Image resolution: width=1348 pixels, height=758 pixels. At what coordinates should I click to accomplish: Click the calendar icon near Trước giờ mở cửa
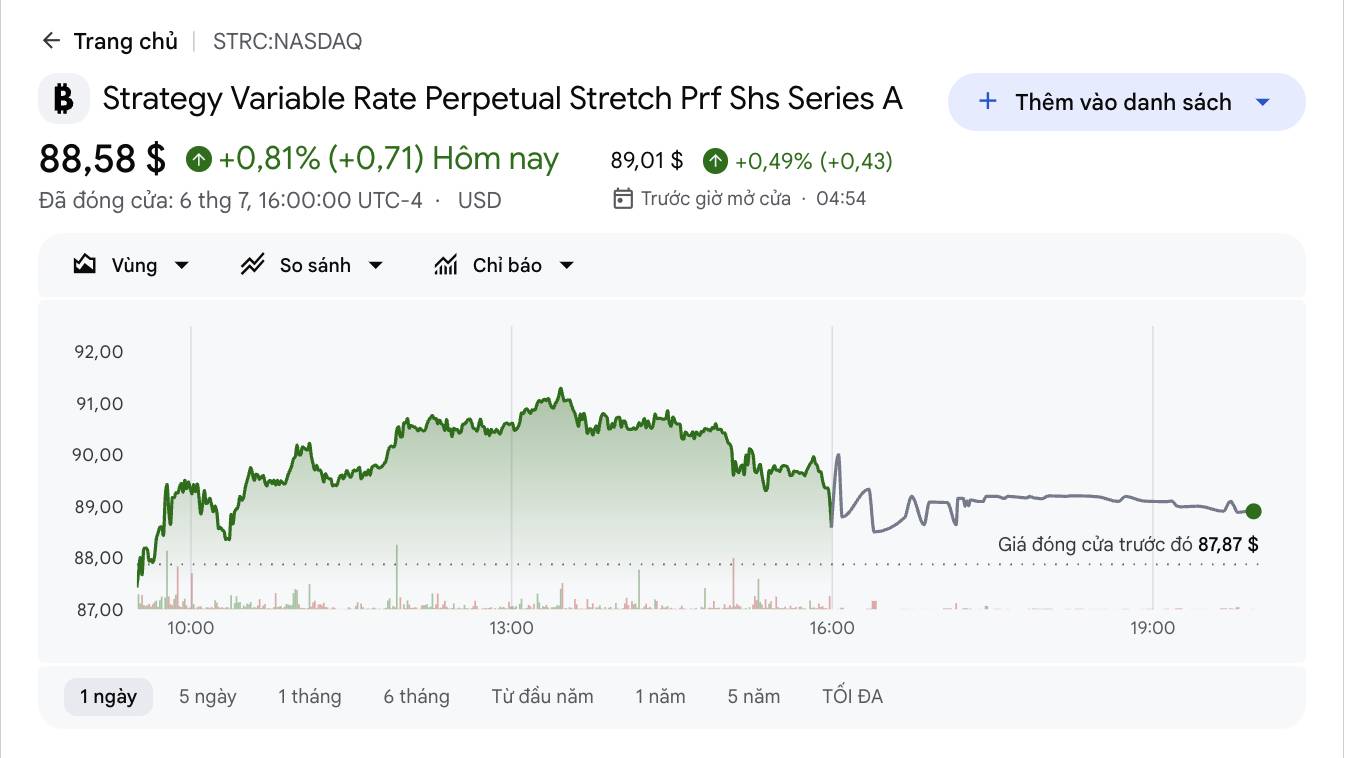point(623,198)
